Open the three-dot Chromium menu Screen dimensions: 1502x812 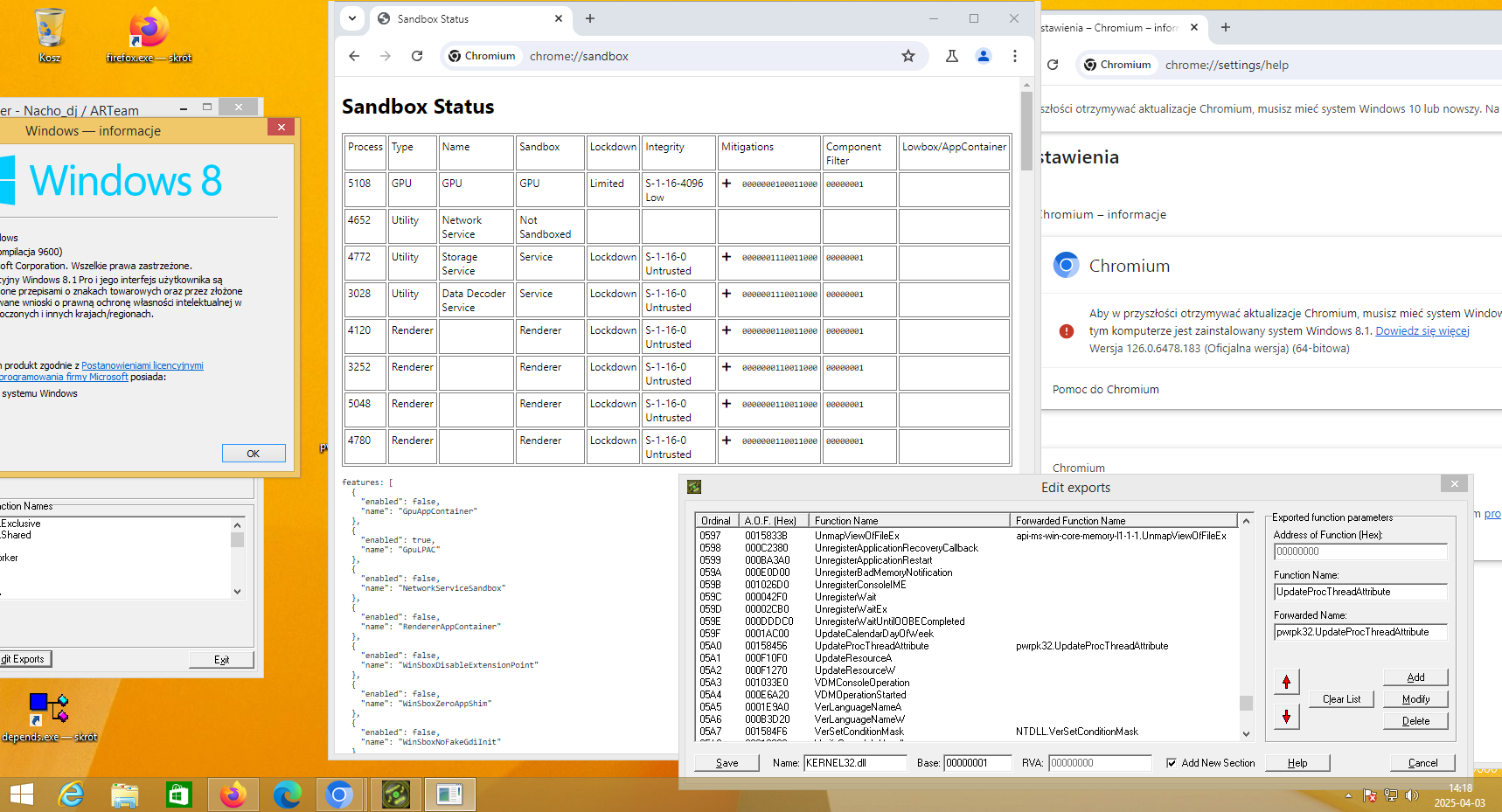[x=1015, y=56]
